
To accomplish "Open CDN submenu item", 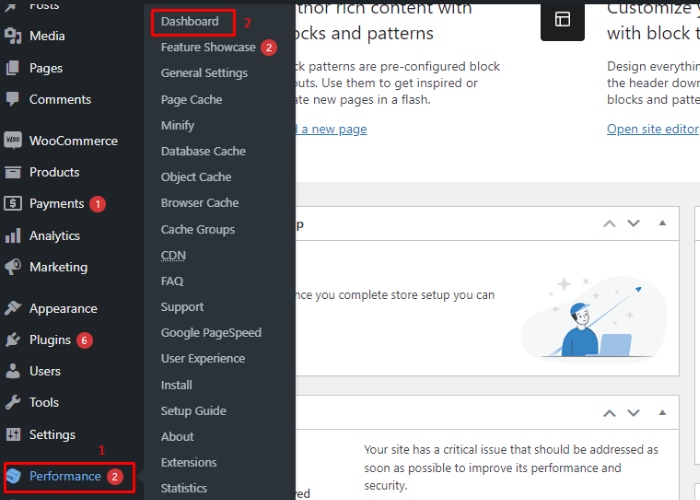I will tap(173, 255).
